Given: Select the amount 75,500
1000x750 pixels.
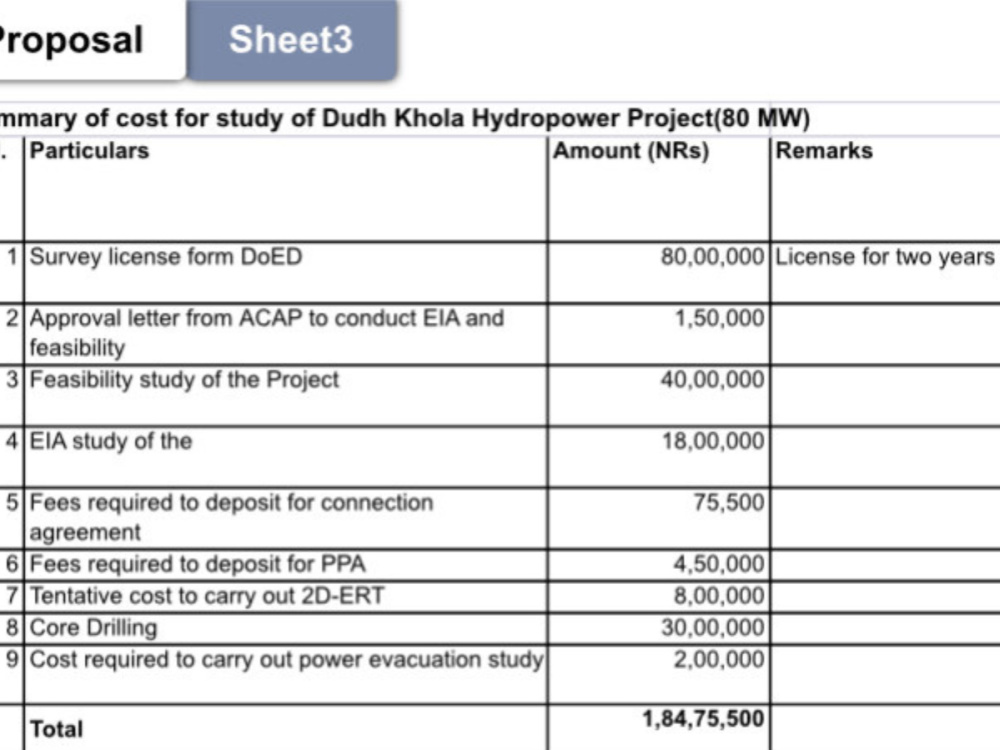Looking at the screenshot, I should pos(659,518).
